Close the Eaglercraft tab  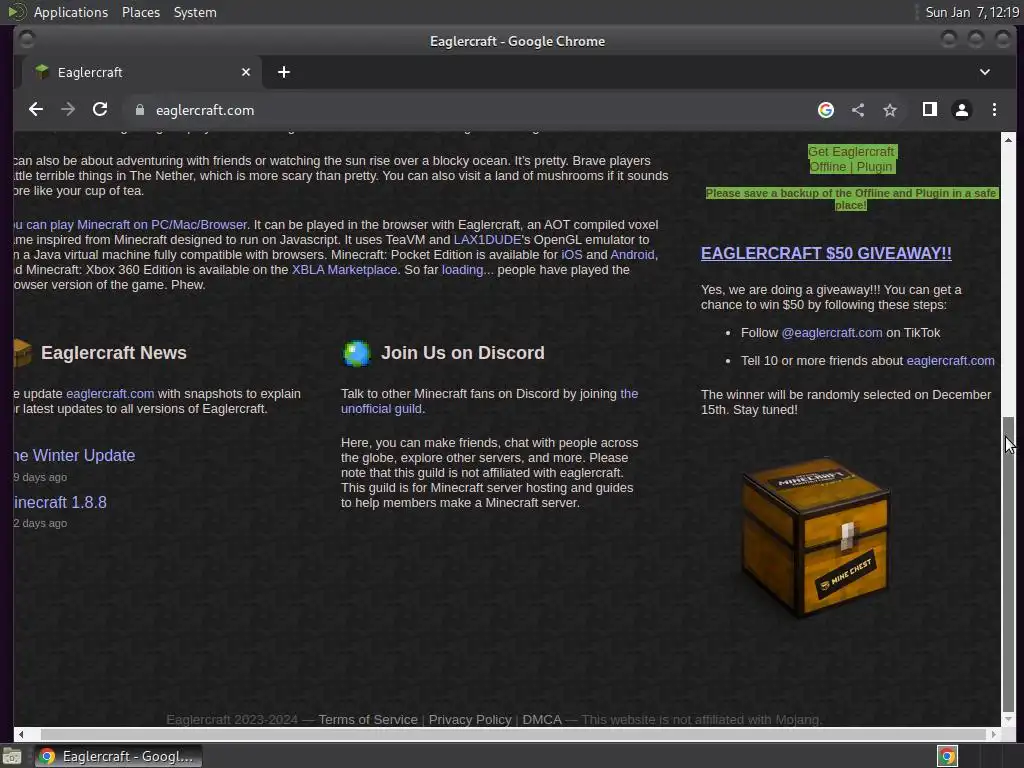coord(246,72)
